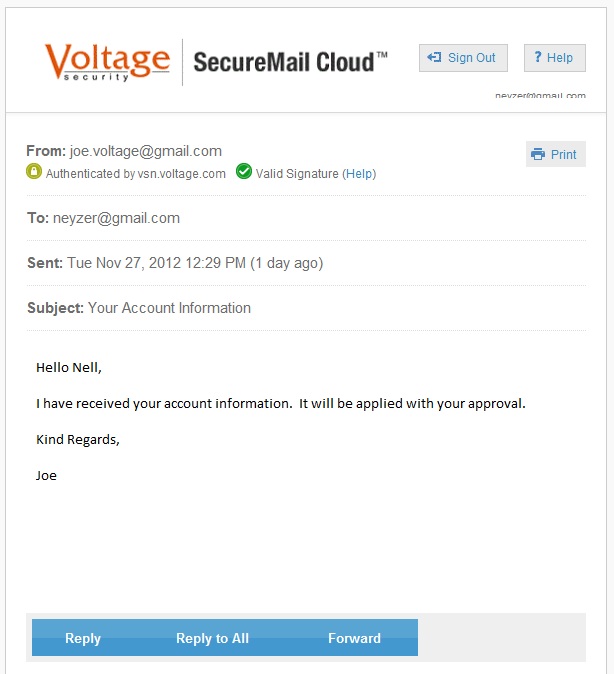Sign out using the Sign Out button

[463, 58]
